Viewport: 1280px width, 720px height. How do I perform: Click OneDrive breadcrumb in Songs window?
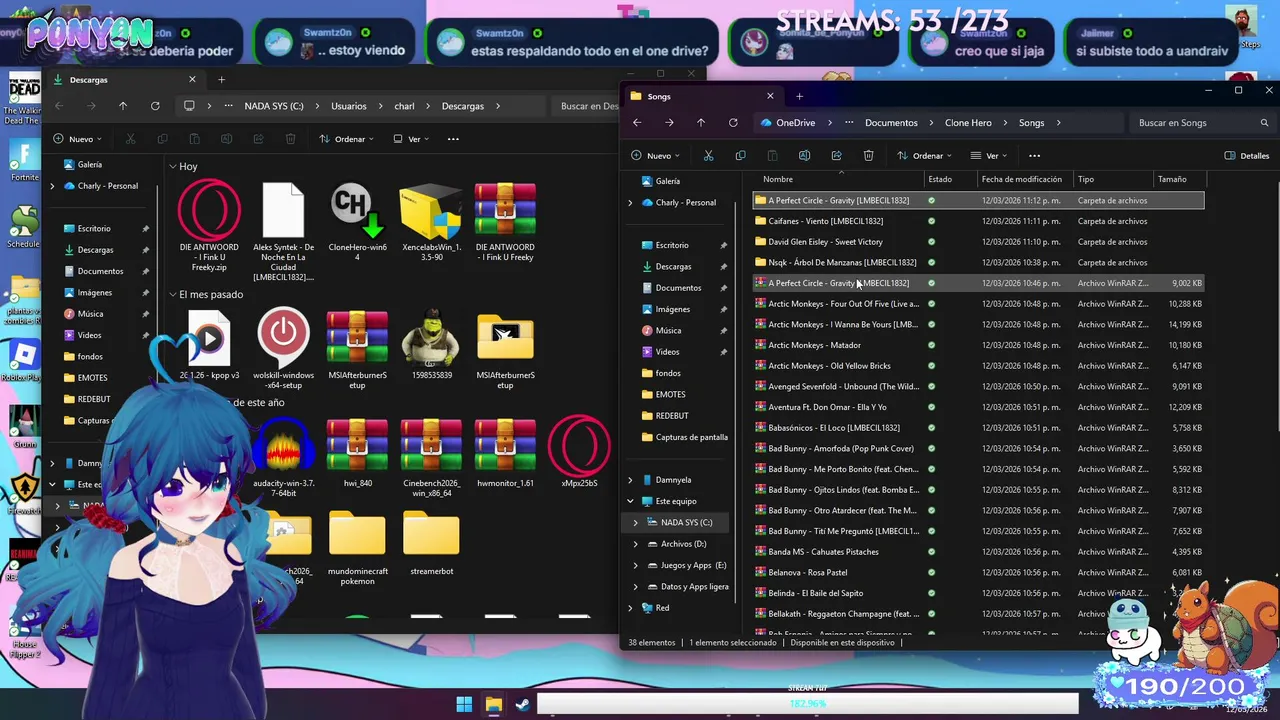point(795,123)
